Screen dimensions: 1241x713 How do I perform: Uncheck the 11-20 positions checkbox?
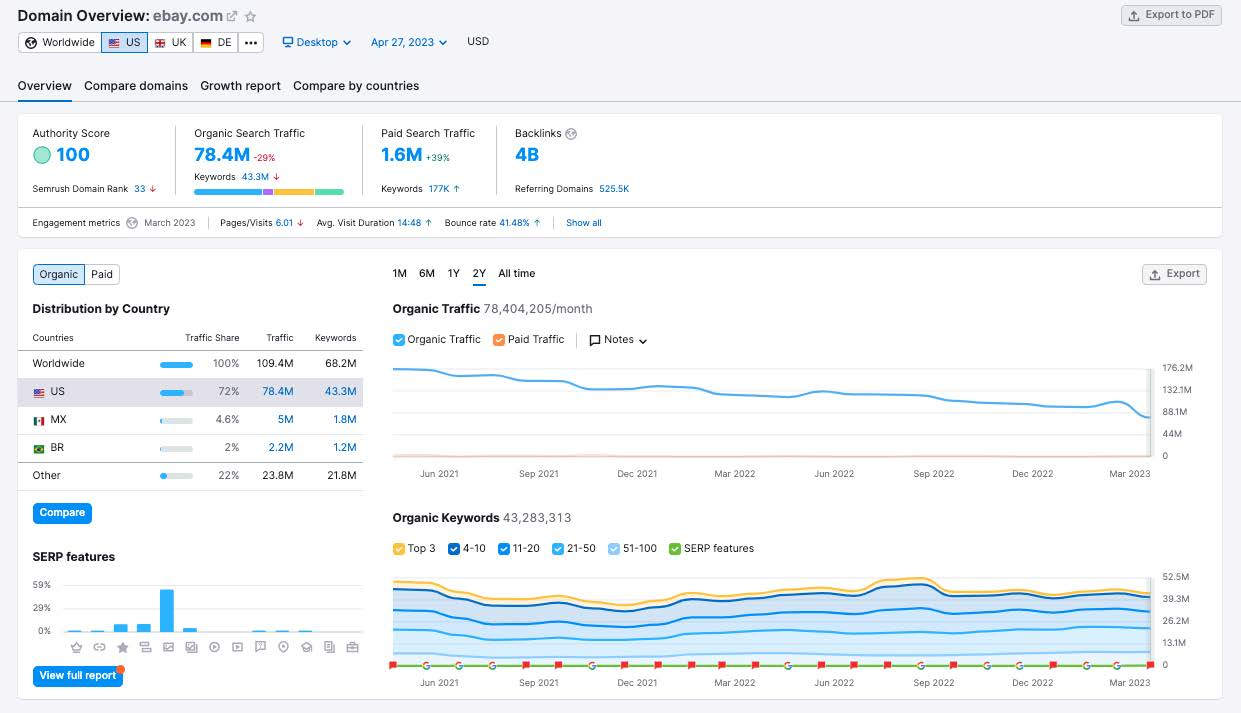(504, 549)
